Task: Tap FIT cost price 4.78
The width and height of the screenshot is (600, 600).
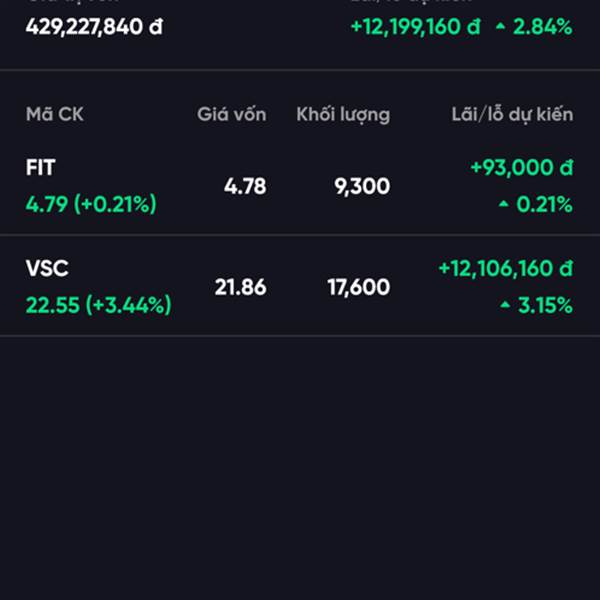Action: point(245,186)
